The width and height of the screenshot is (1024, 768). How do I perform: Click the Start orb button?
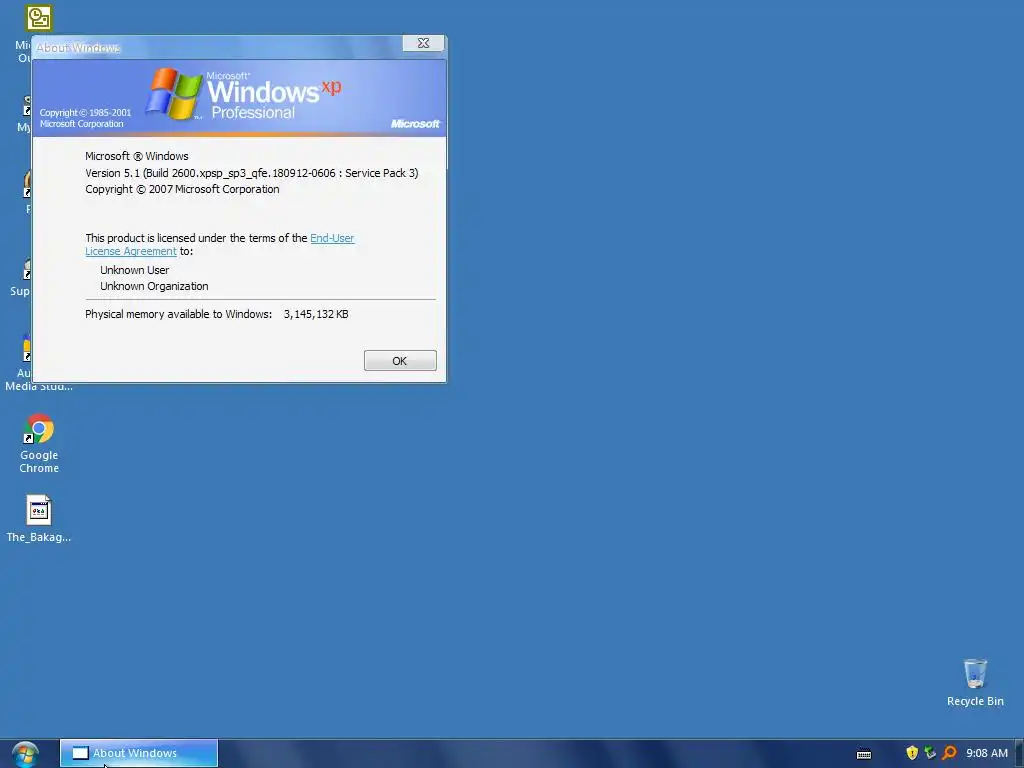(x=25, y=754)
